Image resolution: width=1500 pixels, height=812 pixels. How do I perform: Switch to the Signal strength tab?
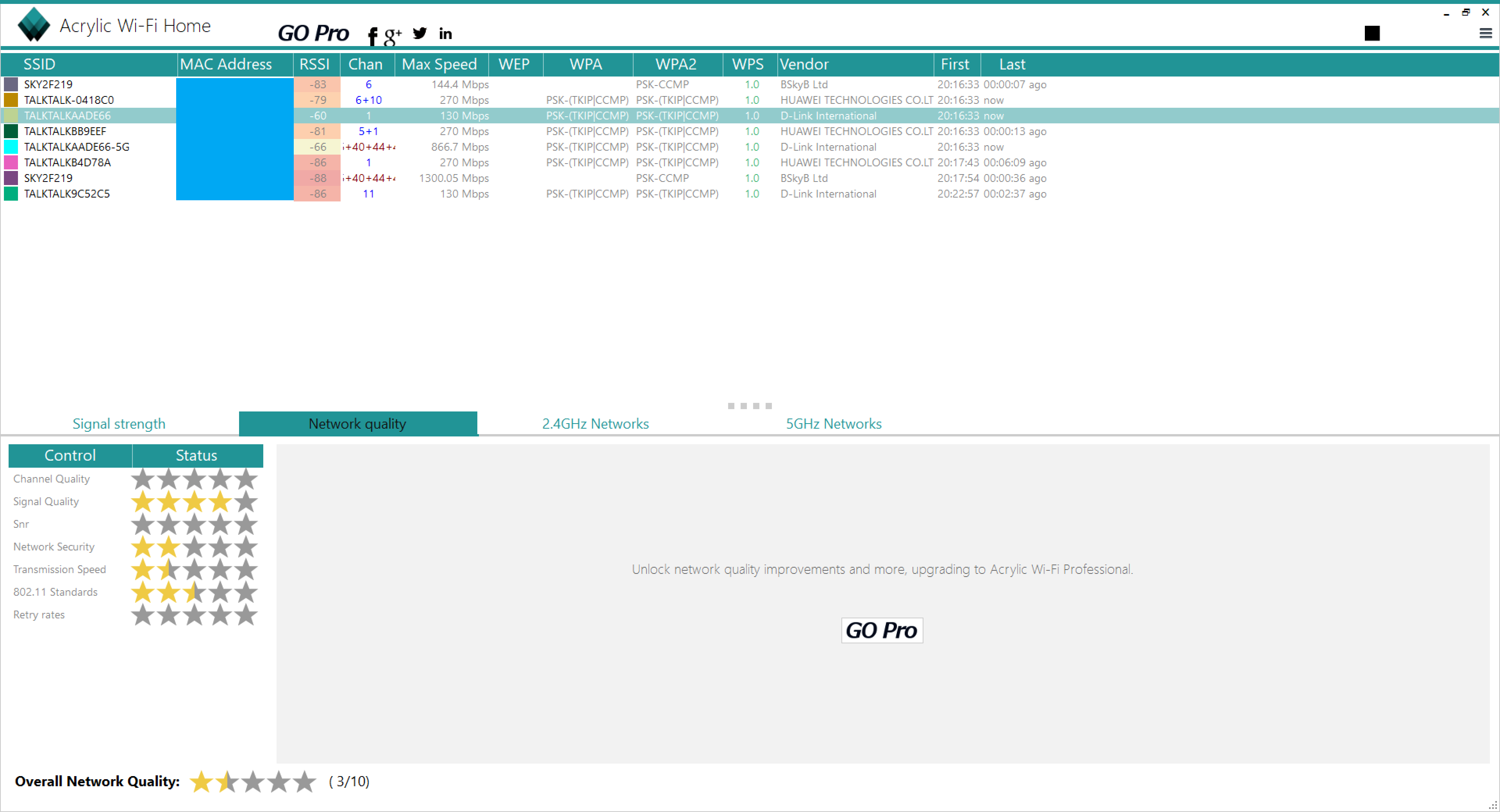click(x=119, y=424)
